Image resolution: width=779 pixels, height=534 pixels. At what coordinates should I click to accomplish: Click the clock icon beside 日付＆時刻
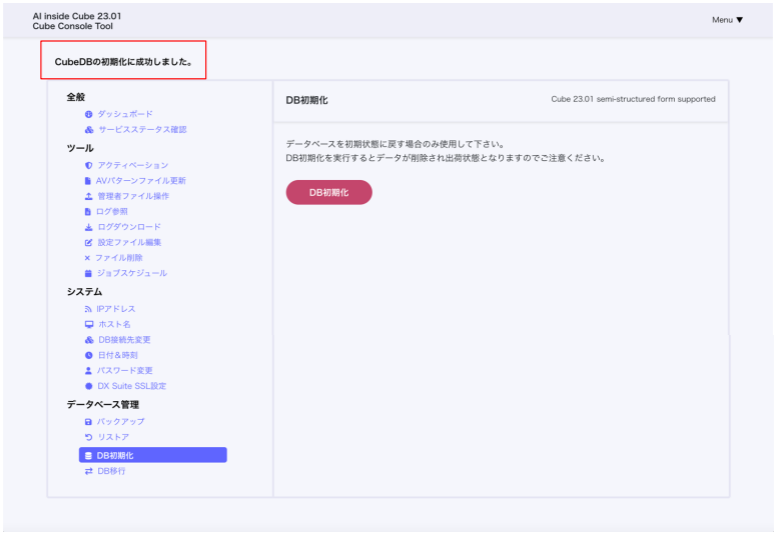point(88,355)
